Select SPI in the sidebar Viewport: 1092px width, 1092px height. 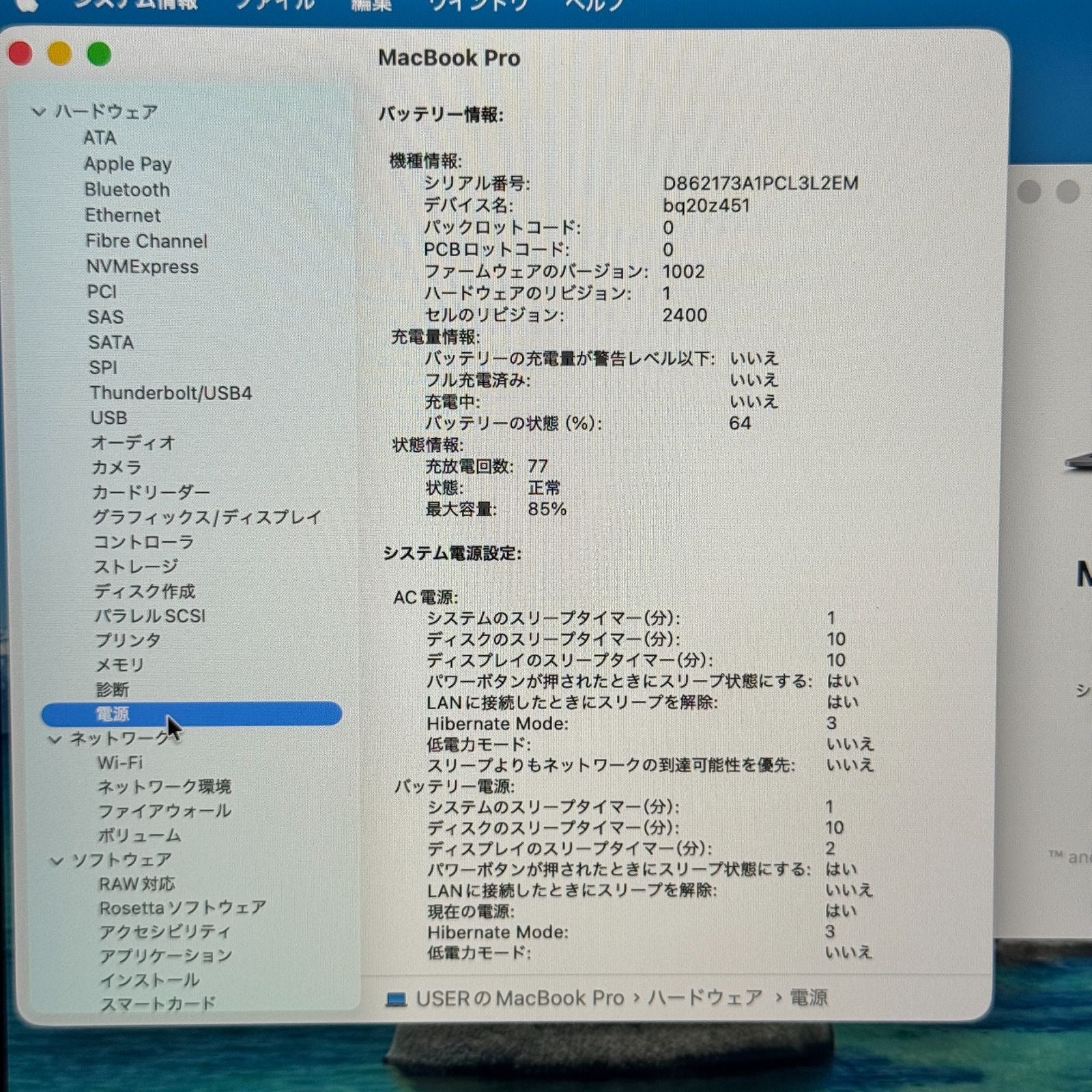coord(103,368)
